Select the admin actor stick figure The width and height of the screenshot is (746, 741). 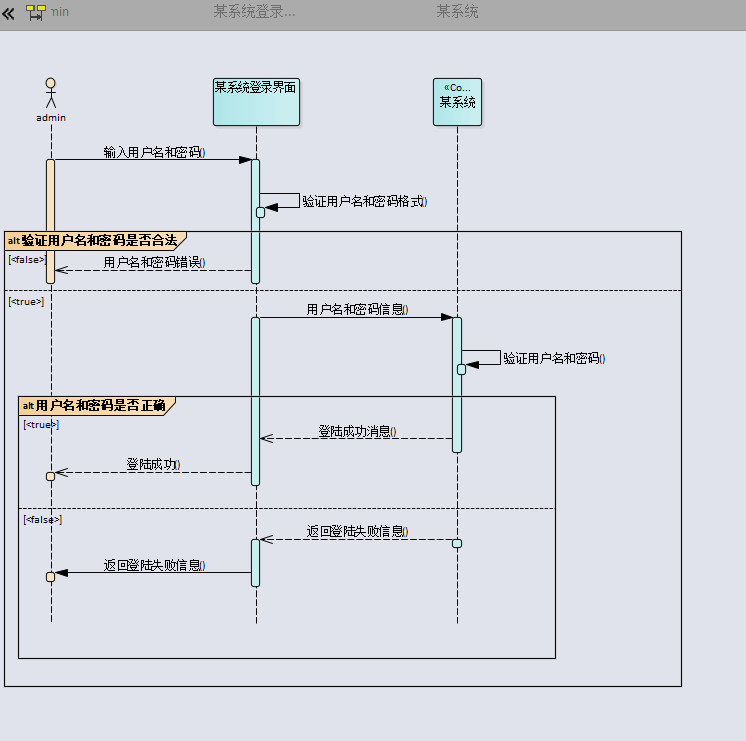click(x=51, y=93)
